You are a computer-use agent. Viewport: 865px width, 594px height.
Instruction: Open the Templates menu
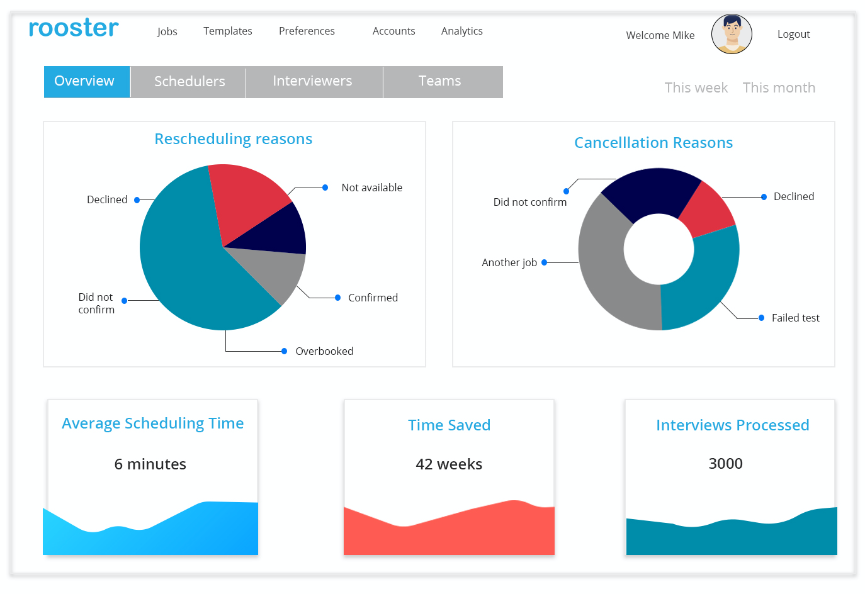(x=228, y=31)
